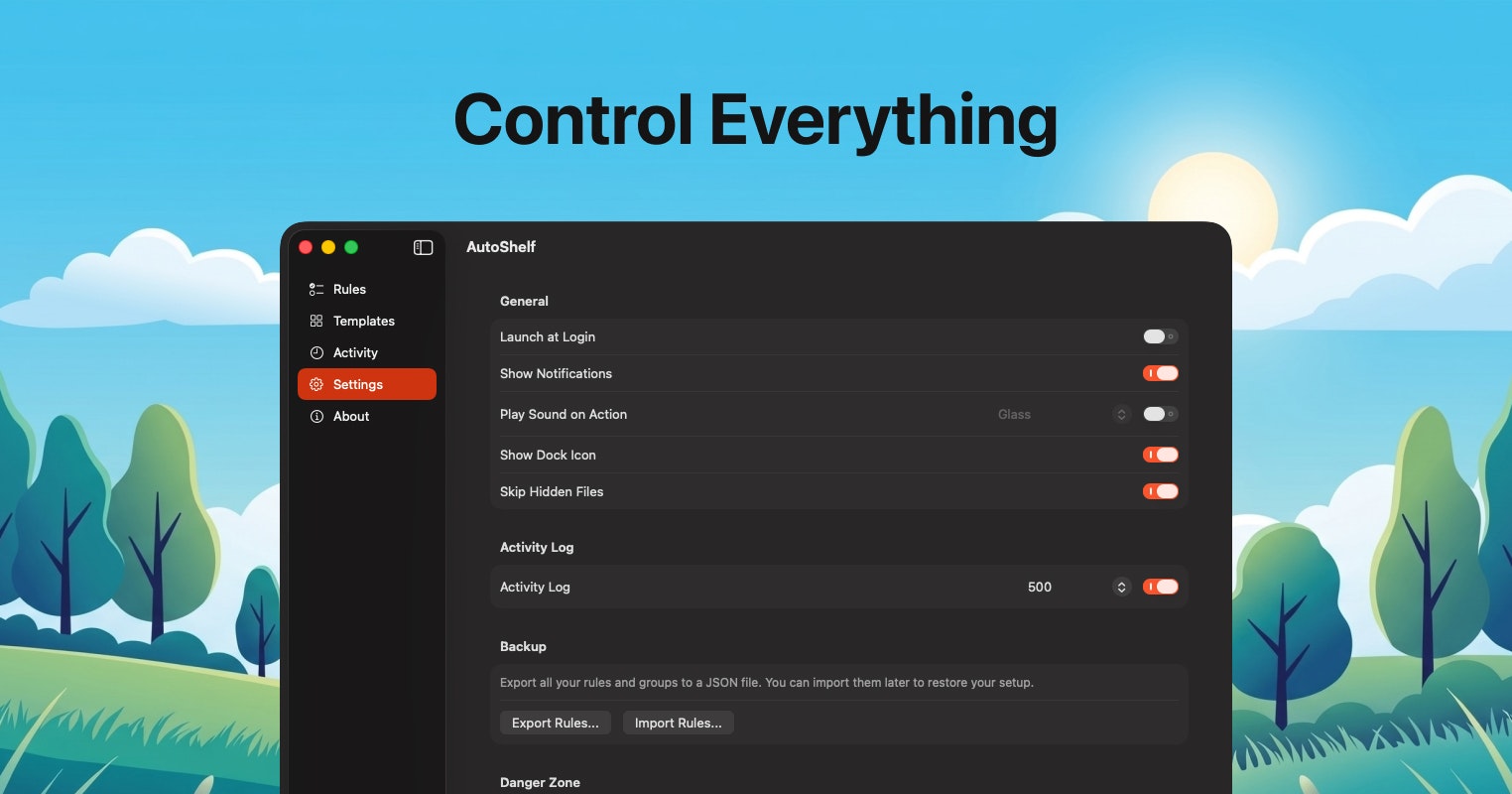Close the AutoShelf window
The height and width of the screenshot is (794, 1512).
point(306,247)
